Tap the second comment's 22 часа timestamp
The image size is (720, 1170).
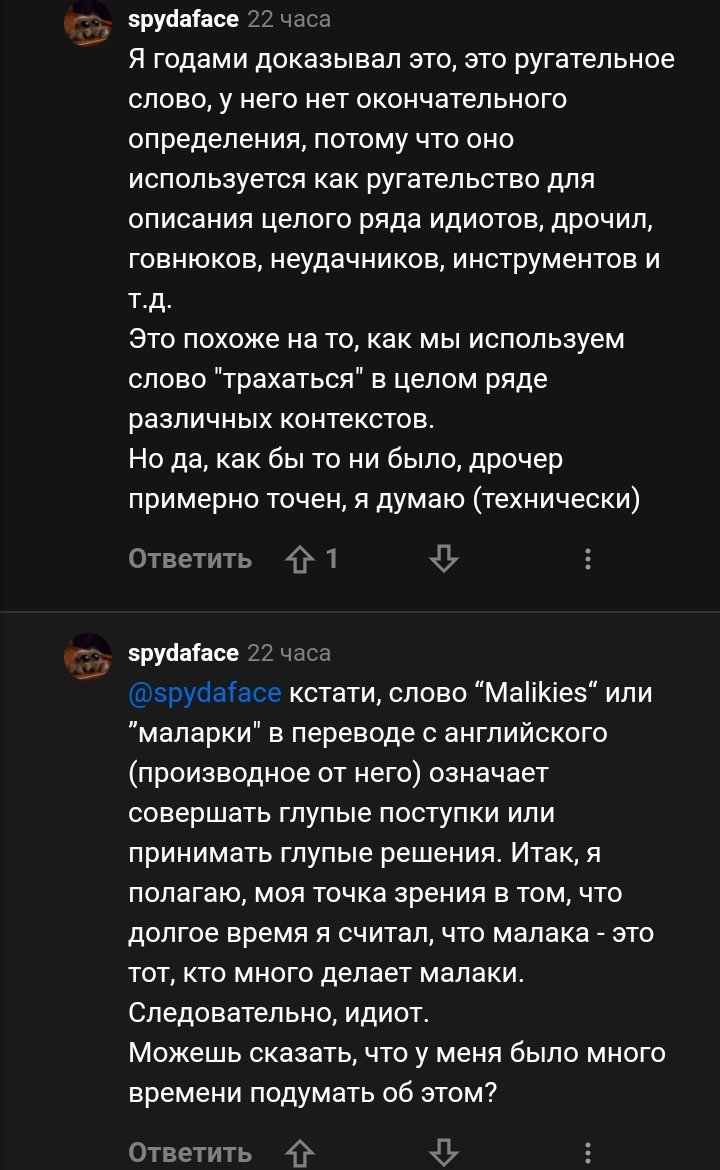tap(289, 653)
